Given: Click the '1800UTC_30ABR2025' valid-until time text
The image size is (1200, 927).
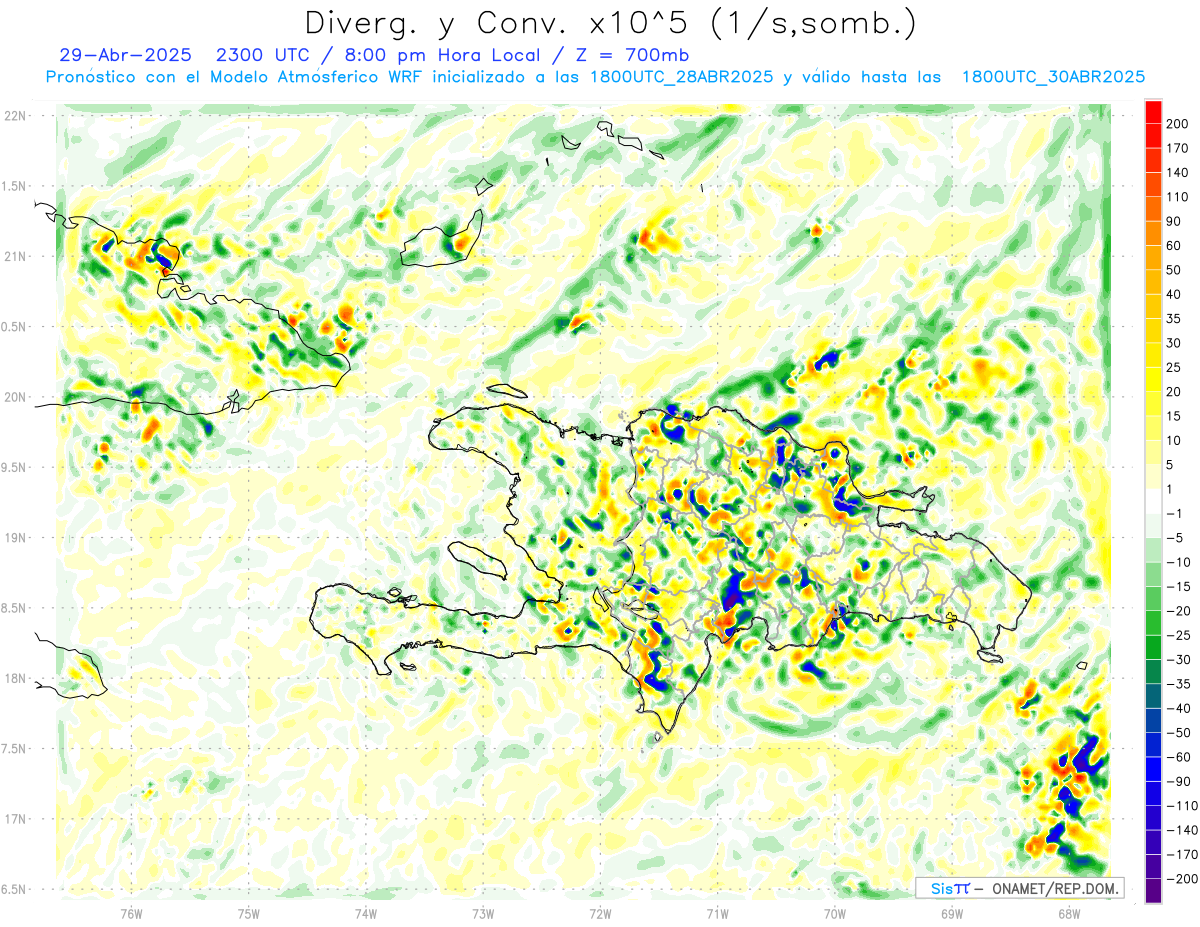Looking at the screenshot, I should pos(1053,77).
